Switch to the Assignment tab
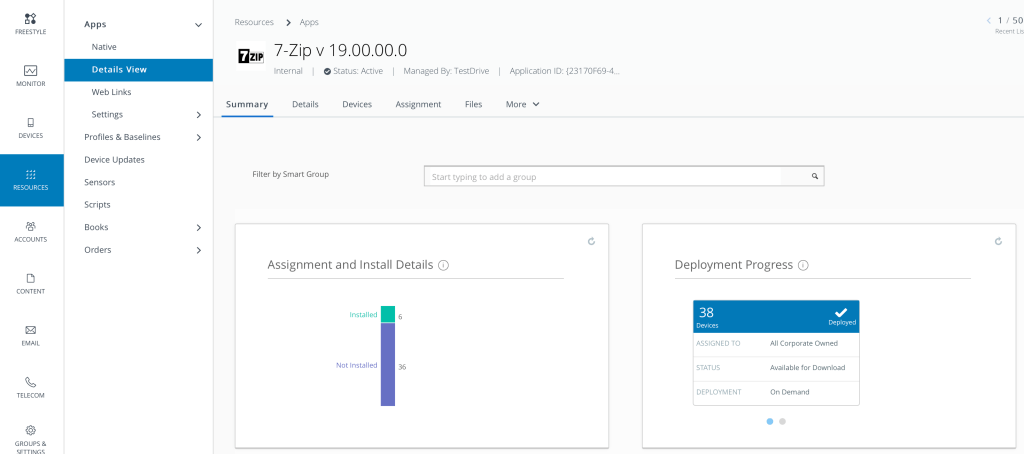The height and width of the screenshot is (454, 1024). [418, 104]
